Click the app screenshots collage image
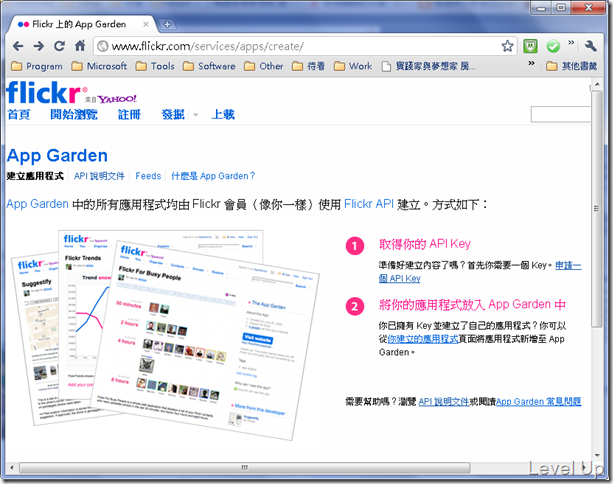613x484 pixels. point(165,335)
